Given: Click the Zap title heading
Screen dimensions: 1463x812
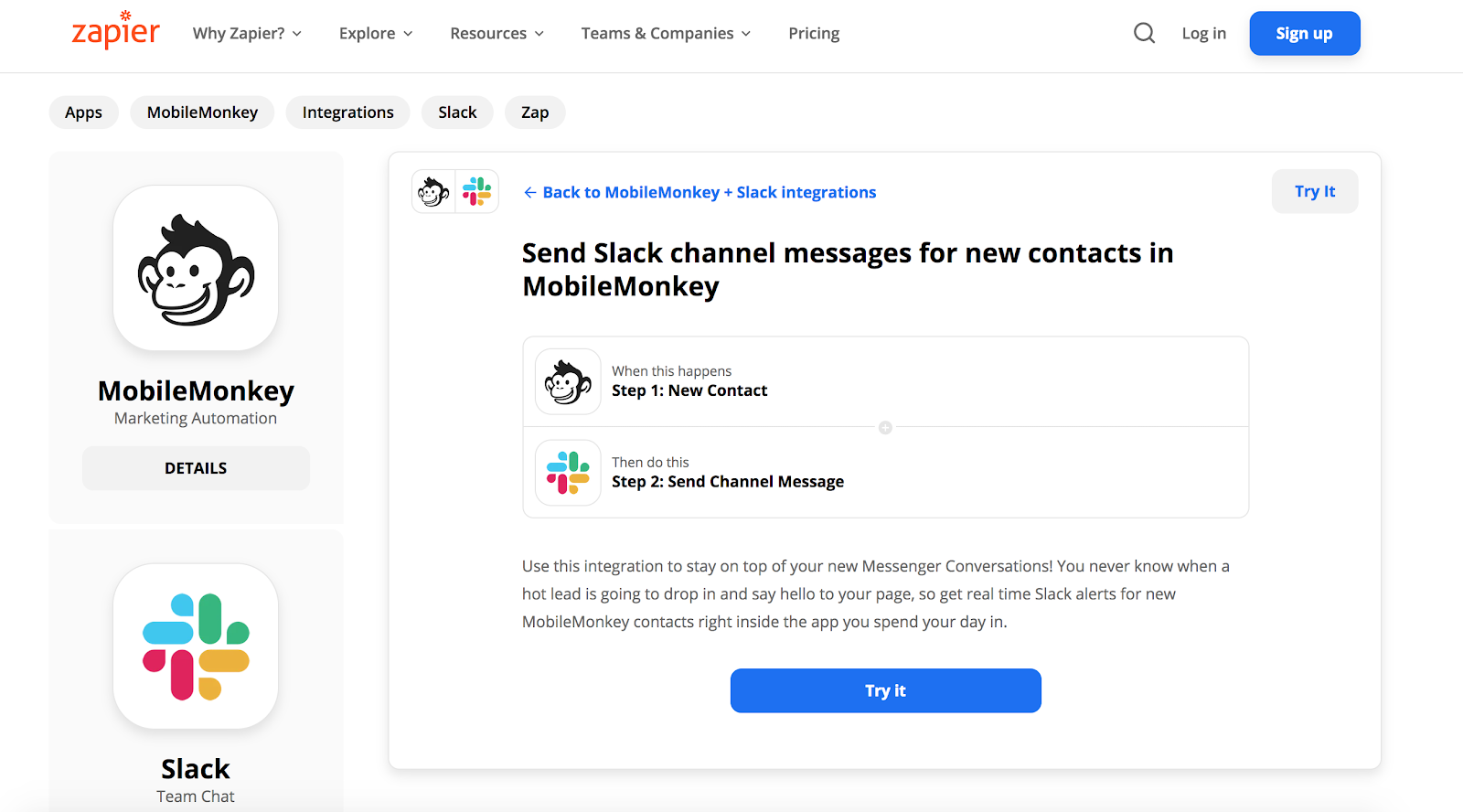Looking at the screenshot, I should coord(848,270).
